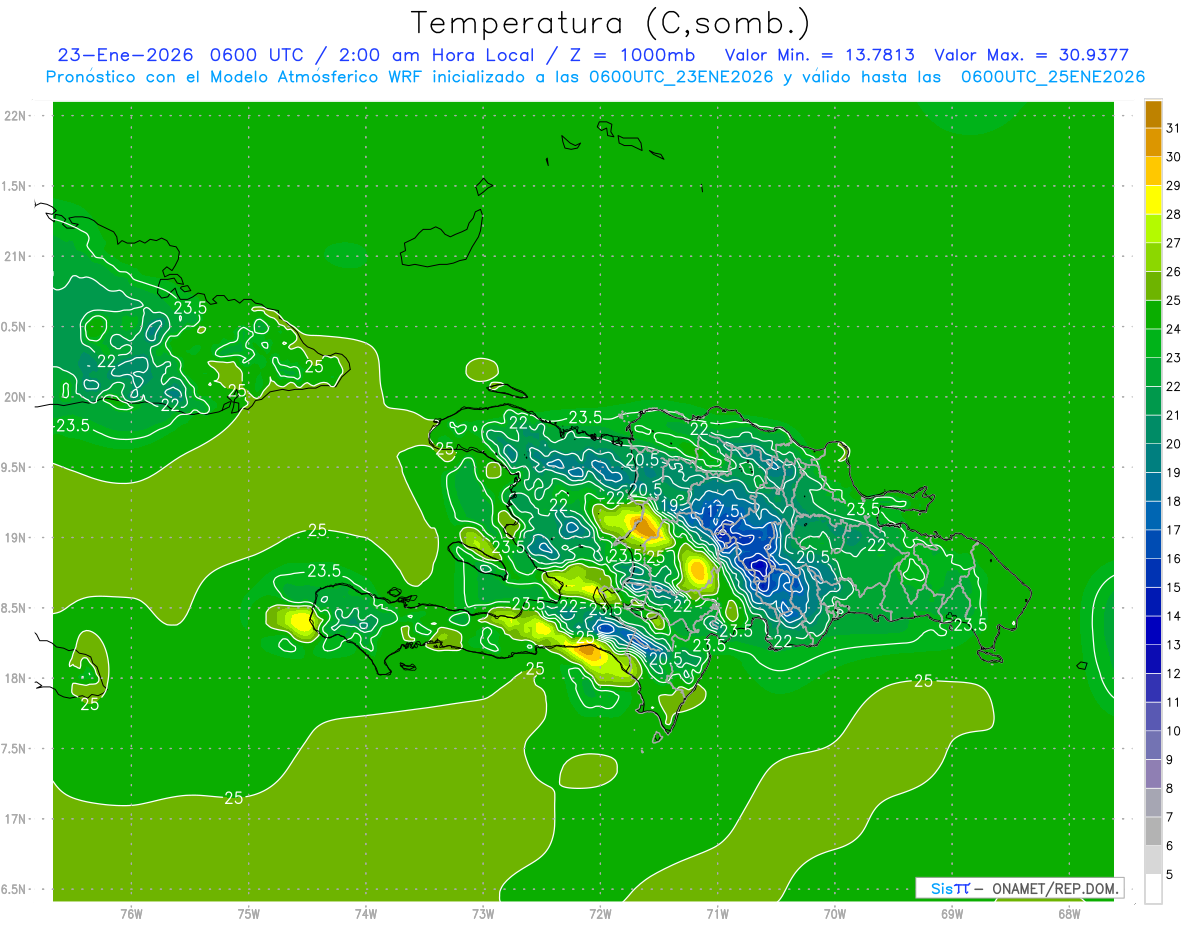The image size is (1200, 927).
Task: Click the '18N' latitude axis label
Action: [15, 678]
